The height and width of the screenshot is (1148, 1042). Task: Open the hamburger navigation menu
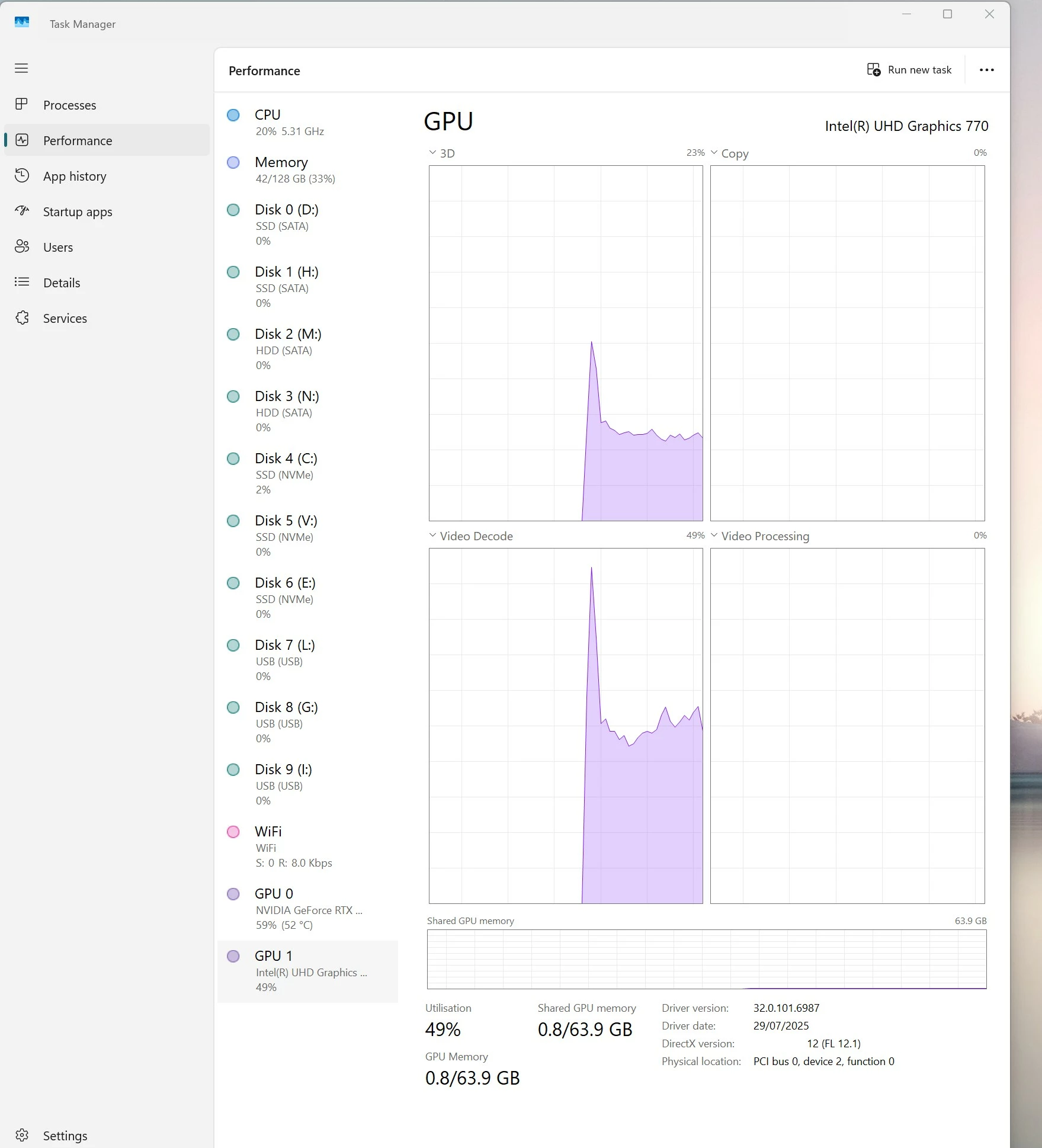(21, 68)
